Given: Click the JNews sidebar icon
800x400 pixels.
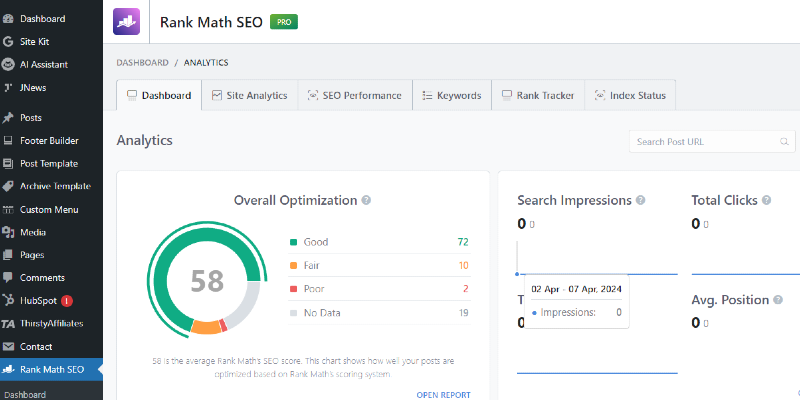Looking at the screenshot, I should click(8, 88).
